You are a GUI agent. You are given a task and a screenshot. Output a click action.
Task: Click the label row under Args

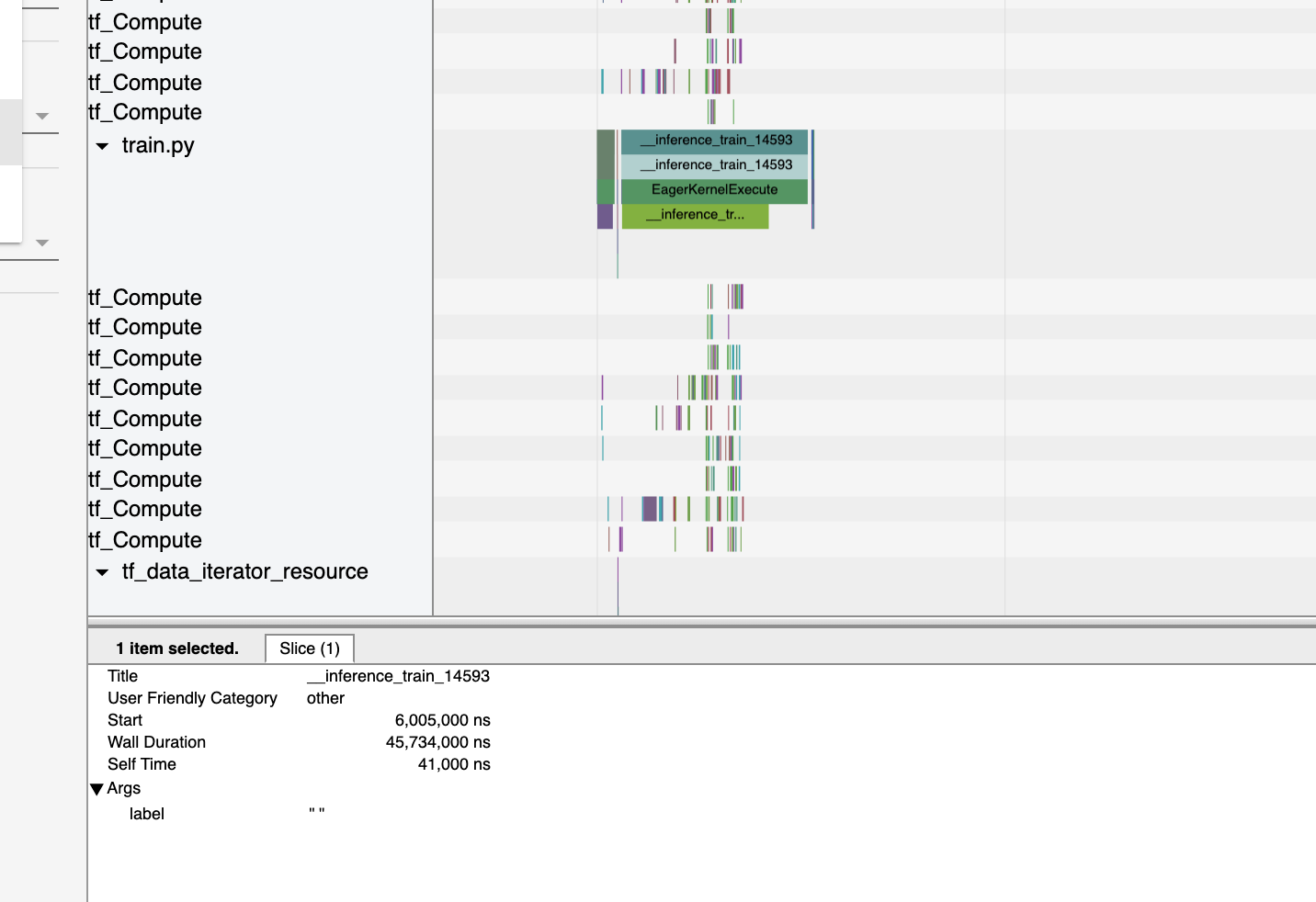click(x=147, y=814)
